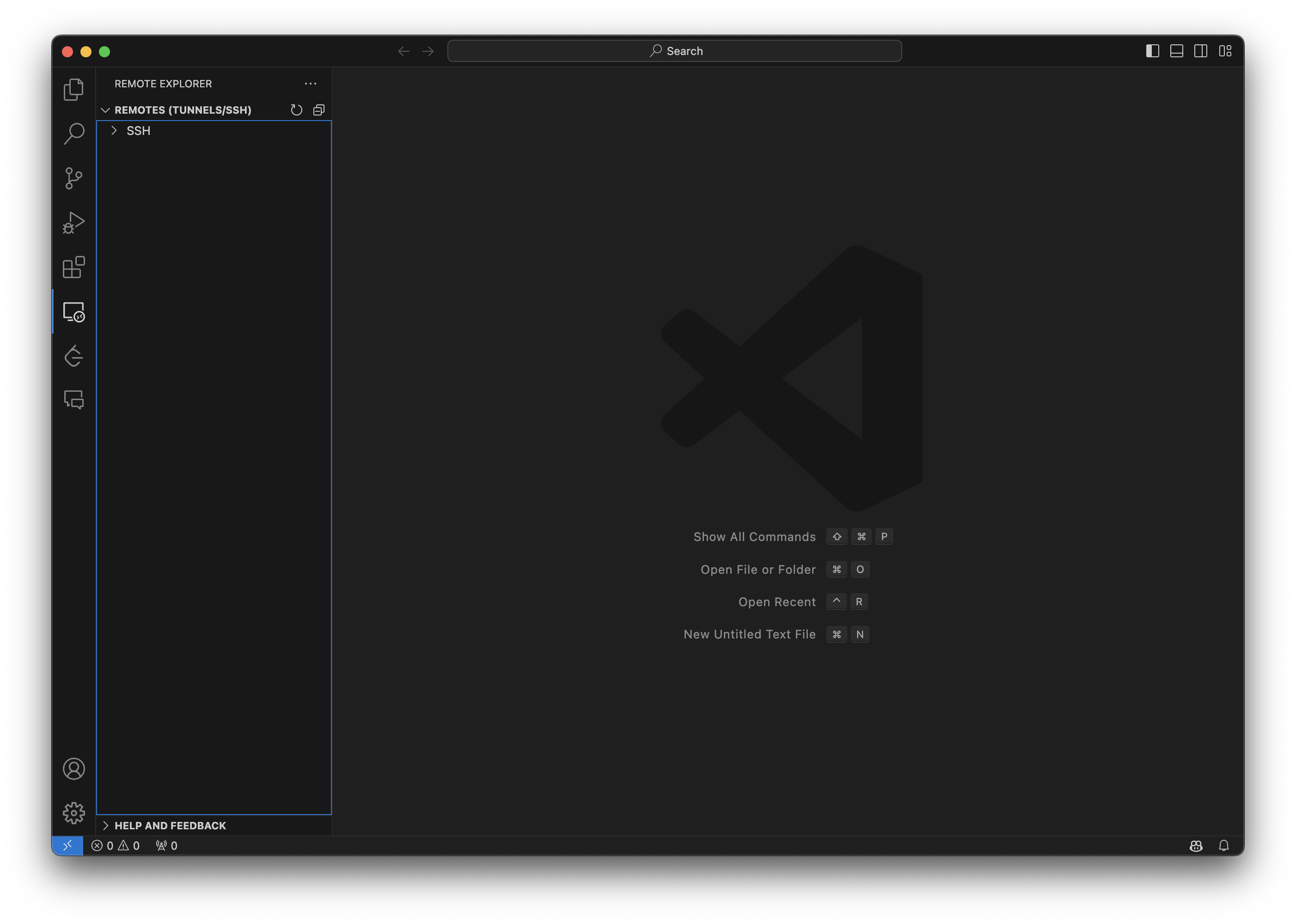Toggle the bottom panel visibility
The image size is (1296, 924).
(1176, 51)
